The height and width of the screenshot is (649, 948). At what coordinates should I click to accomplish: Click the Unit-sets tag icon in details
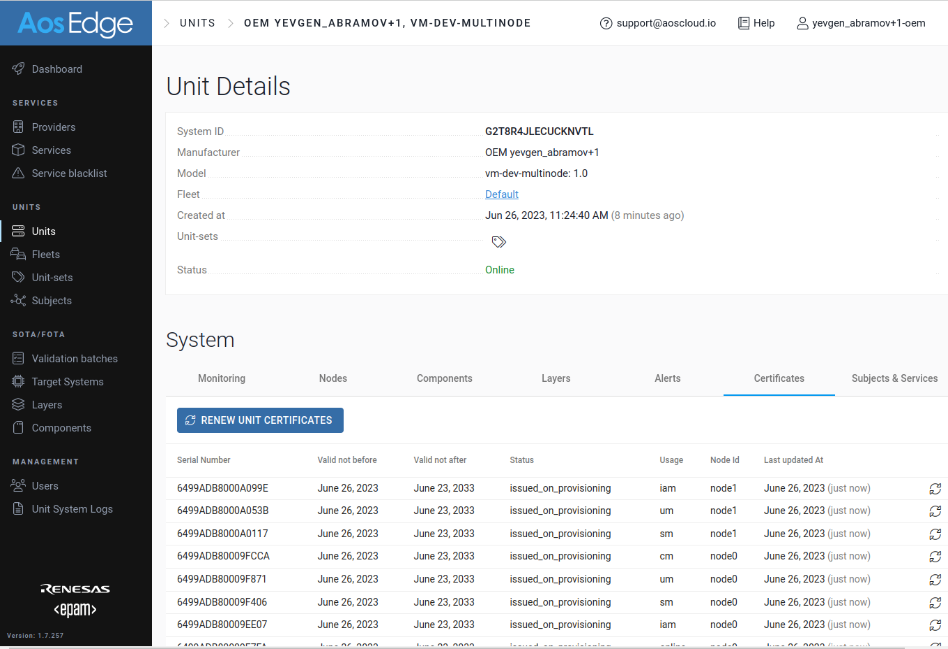click(x=498, y=242)
